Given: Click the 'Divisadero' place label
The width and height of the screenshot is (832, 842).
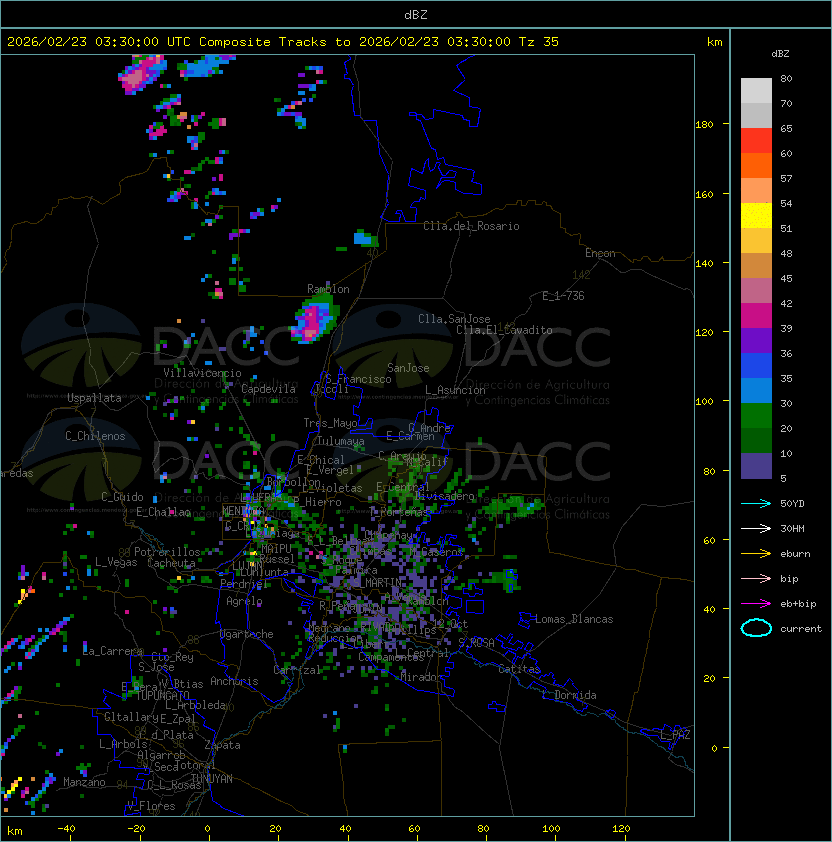Looking at the screenshot, I should coord(445,496).
